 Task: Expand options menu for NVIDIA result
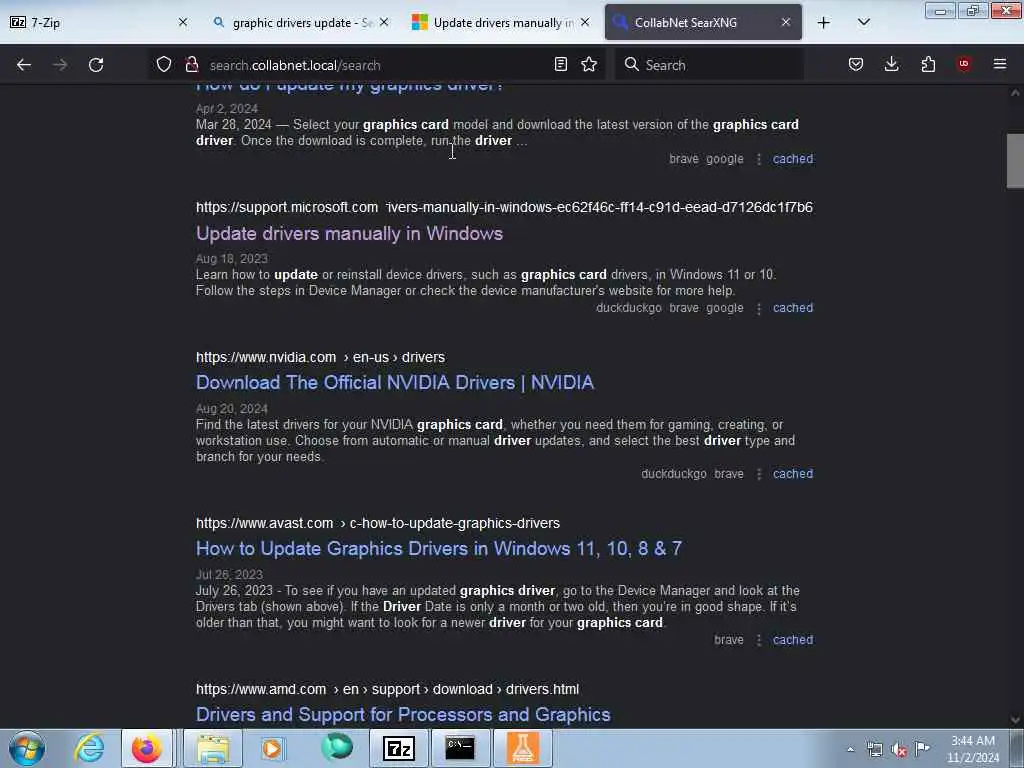759,474
